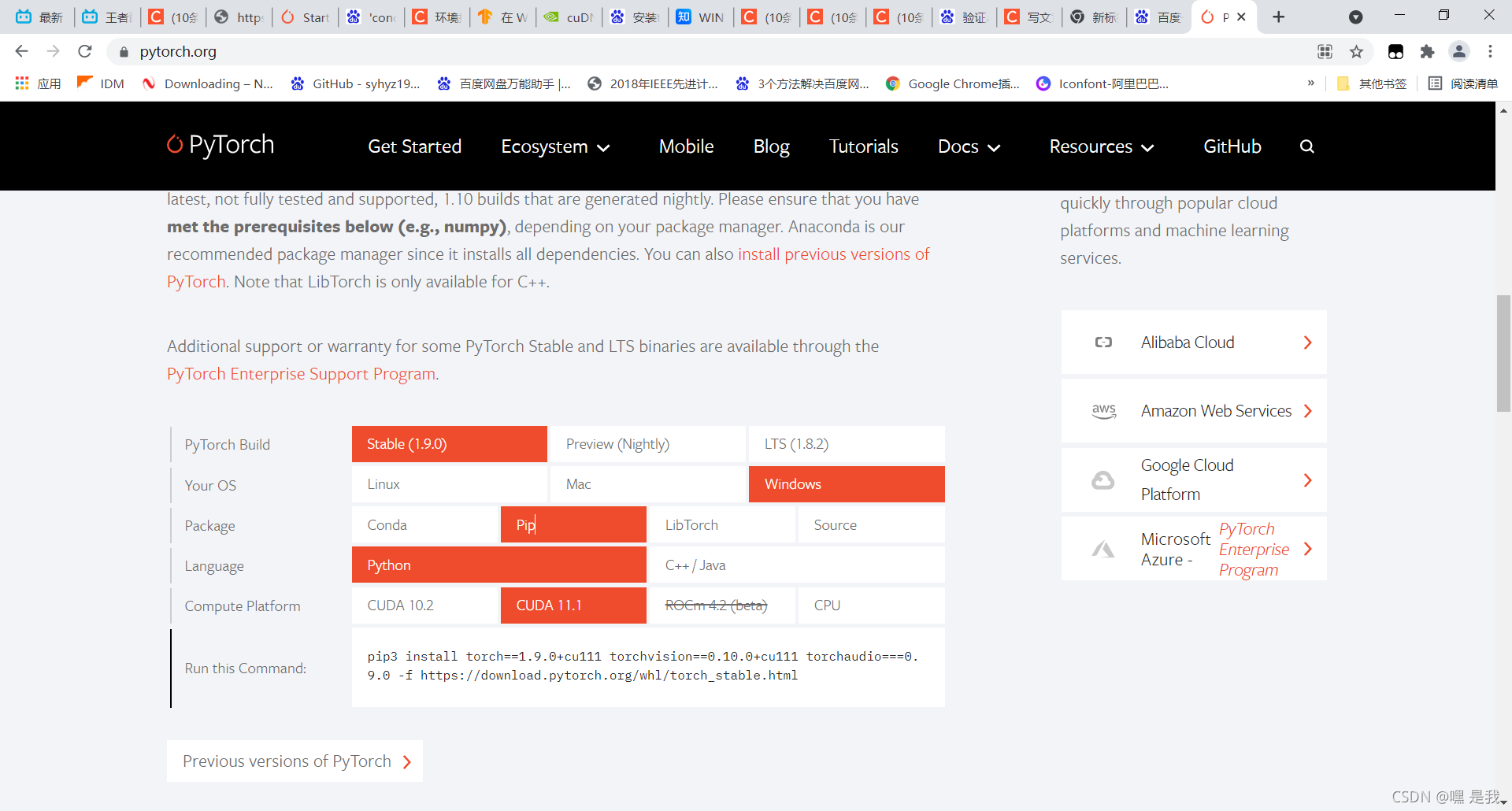Image resolution: width=1512 pixels, height=811 pixels.
Task: Open the Blog page
Action: coord(771,146)
